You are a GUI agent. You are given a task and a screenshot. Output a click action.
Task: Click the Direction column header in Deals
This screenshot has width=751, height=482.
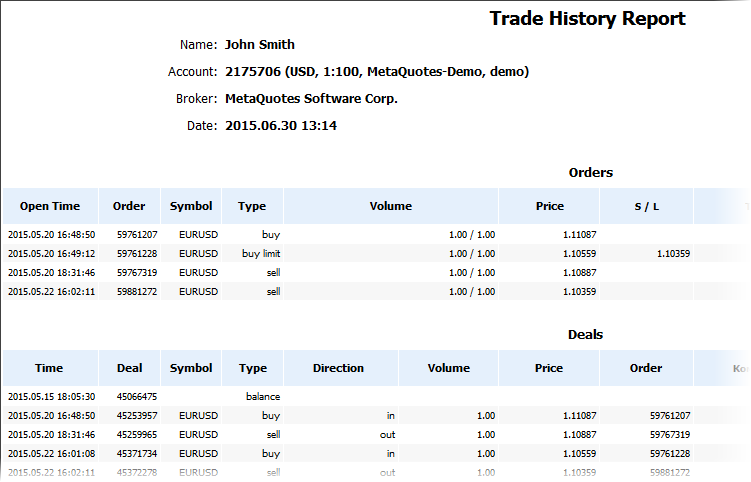(338, 368)
